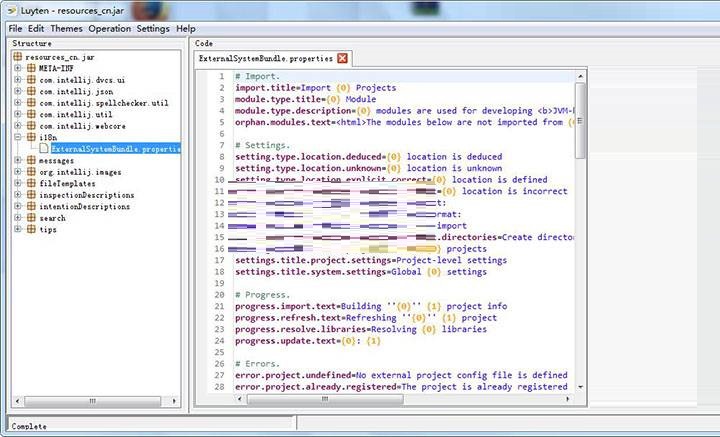Click the messages package icon
This screenshot has height=437, width=720.
[31, 160]
